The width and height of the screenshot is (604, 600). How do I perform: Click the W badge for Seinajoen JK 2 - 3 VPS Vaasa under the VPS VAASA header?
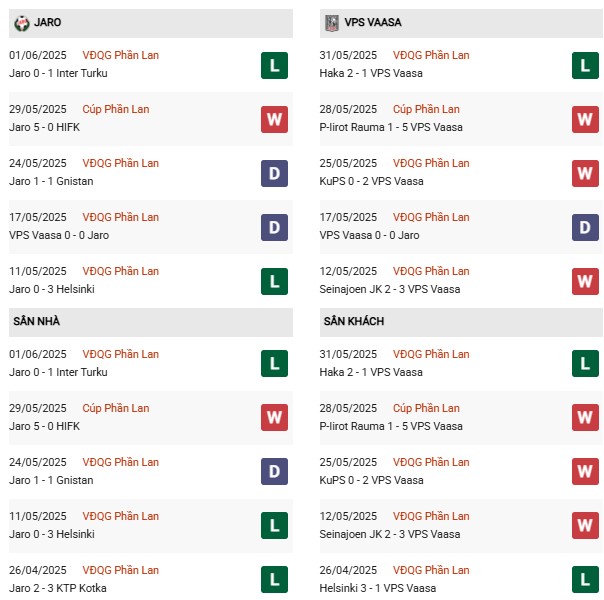click(585, 282)
